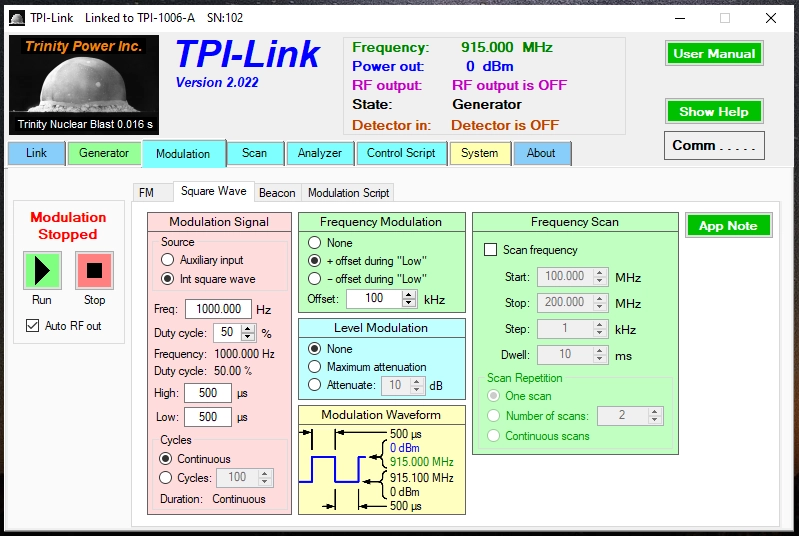Increase Number of scans up arrow
The width and height of the screenshot is (799, 536).
tap(655, 412)
